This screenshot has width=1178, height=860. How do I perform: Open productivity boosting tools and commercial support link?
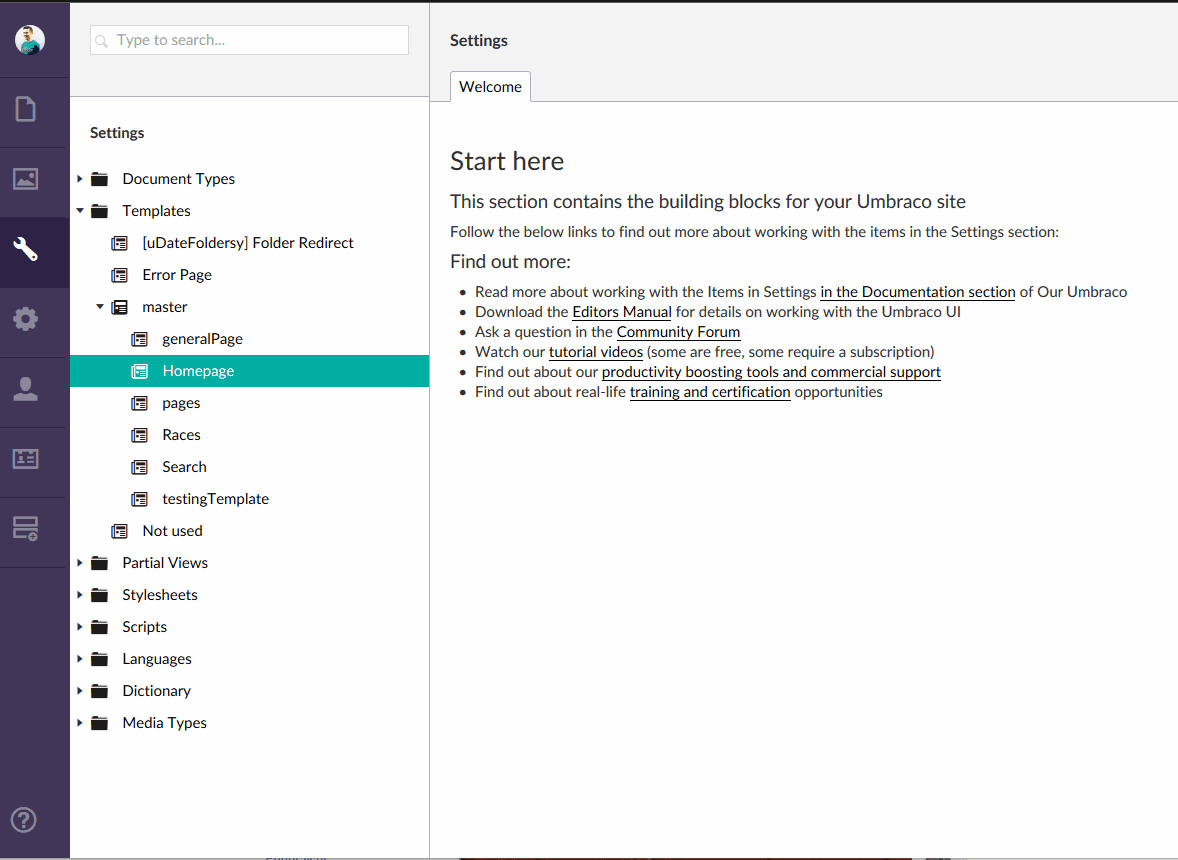771,372
